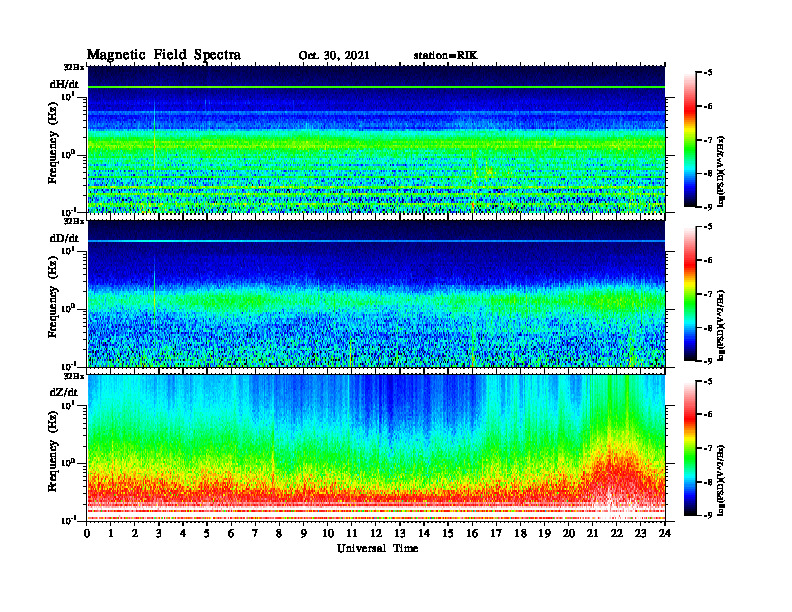Click hour tick label "20" on time axis

pos(569,534)
